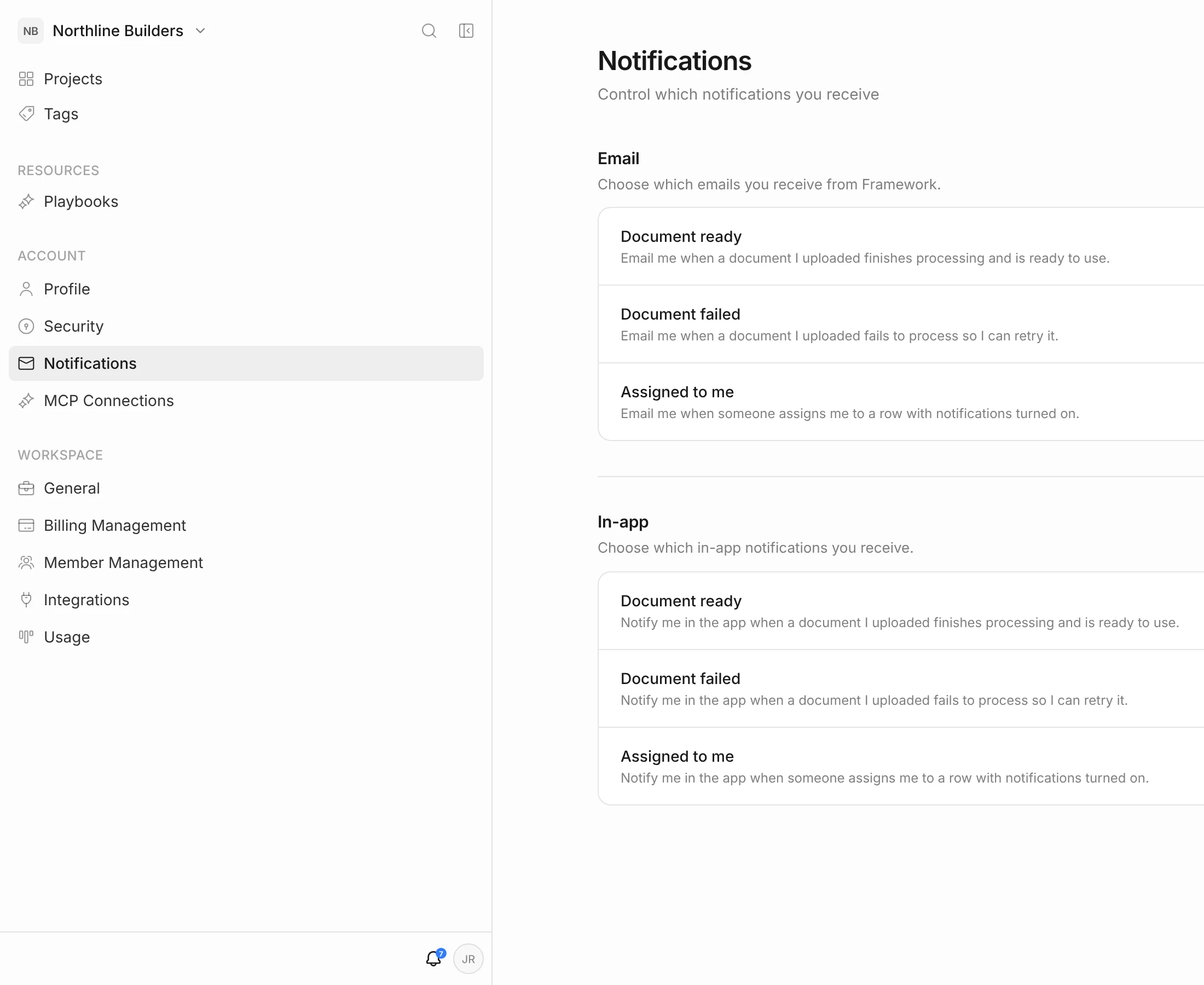Open the JR user avatar menu
Image resolution: width=1204 pixels, height=985 pixels.
point(468,959)
